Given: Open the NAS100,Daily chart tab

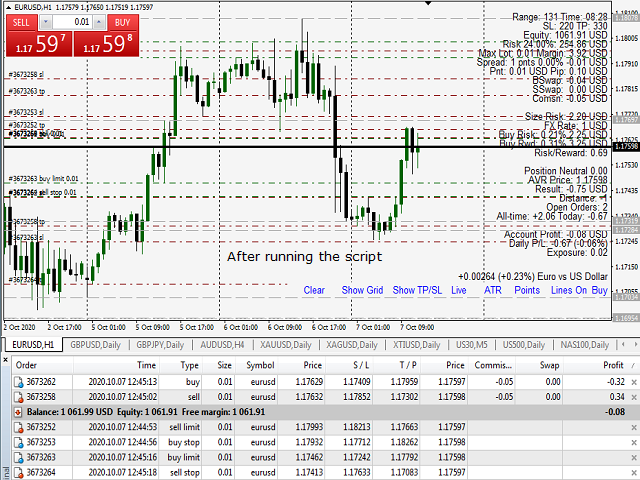Looking at the screenshot, I should [x=584, y=345].
